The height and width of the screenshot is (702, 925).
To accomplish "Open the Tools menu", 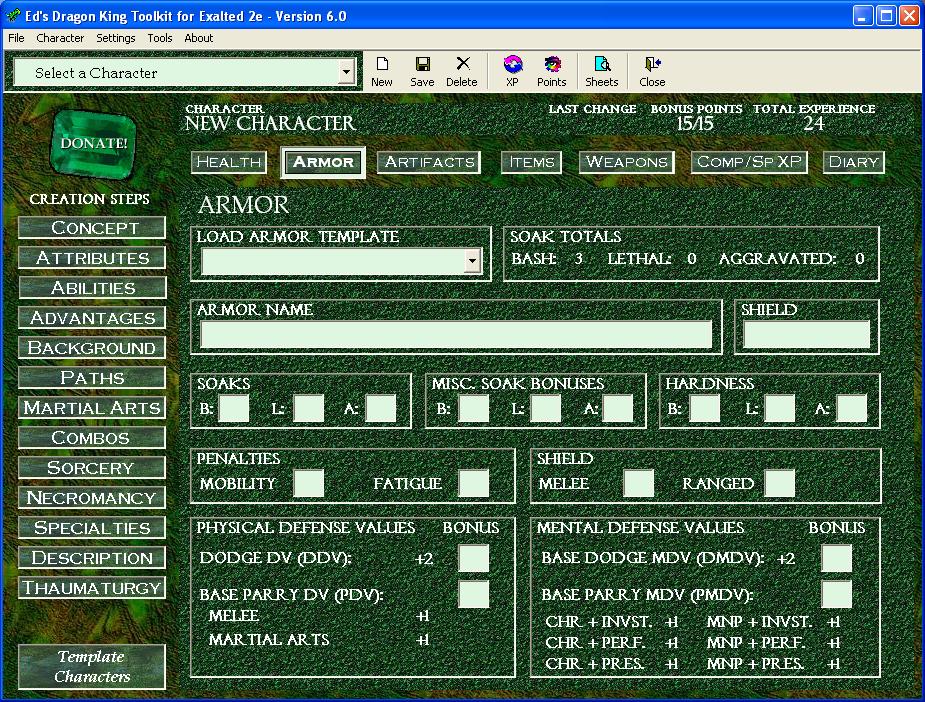I will click(x=160, y=38).
